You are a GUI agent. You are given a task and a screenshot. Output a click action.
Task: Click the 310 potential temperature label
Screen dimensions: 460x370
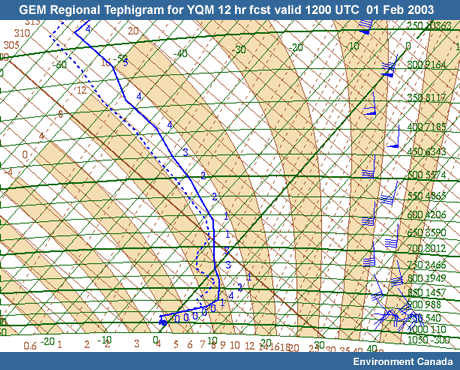[x=22, y=33]
